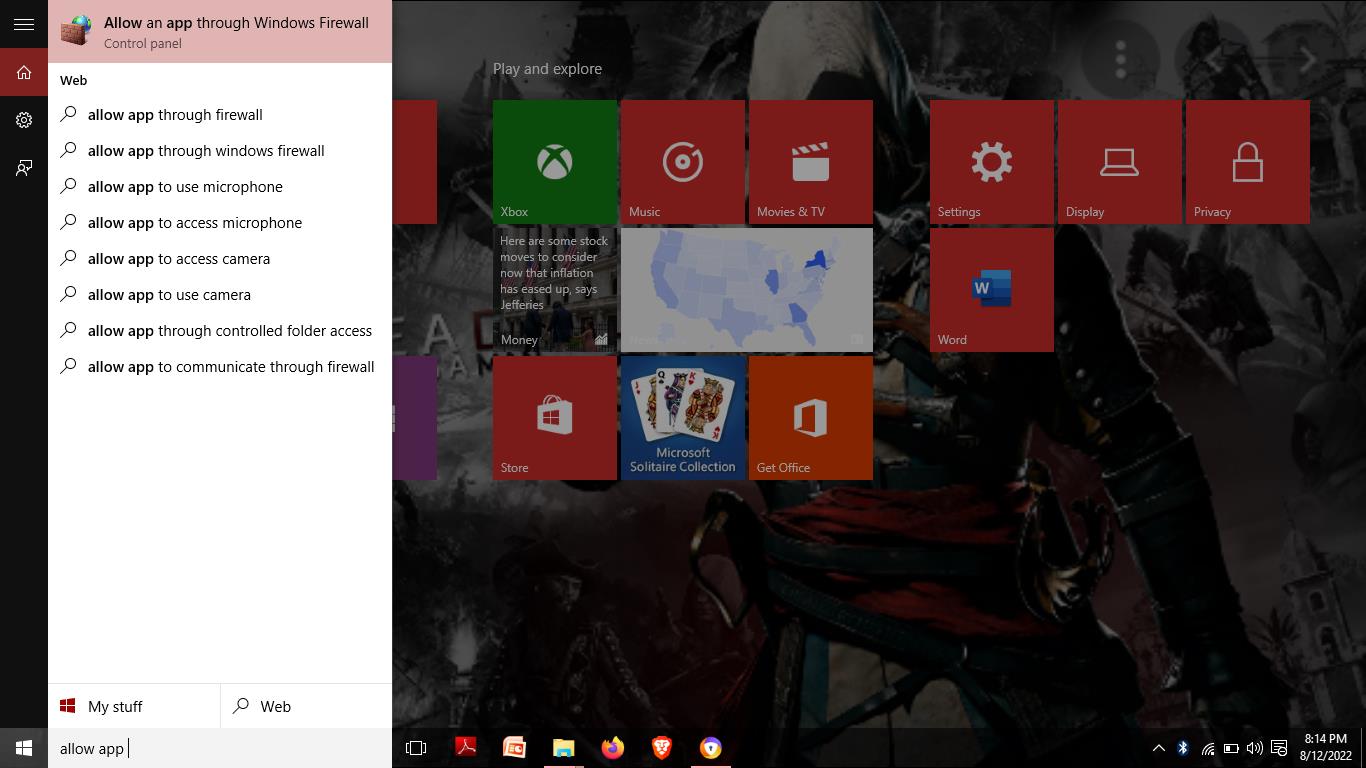The image size is (1366, 768).
Task: Open the Money news tile
Action: pyautogui.click(x=555, y=290)
